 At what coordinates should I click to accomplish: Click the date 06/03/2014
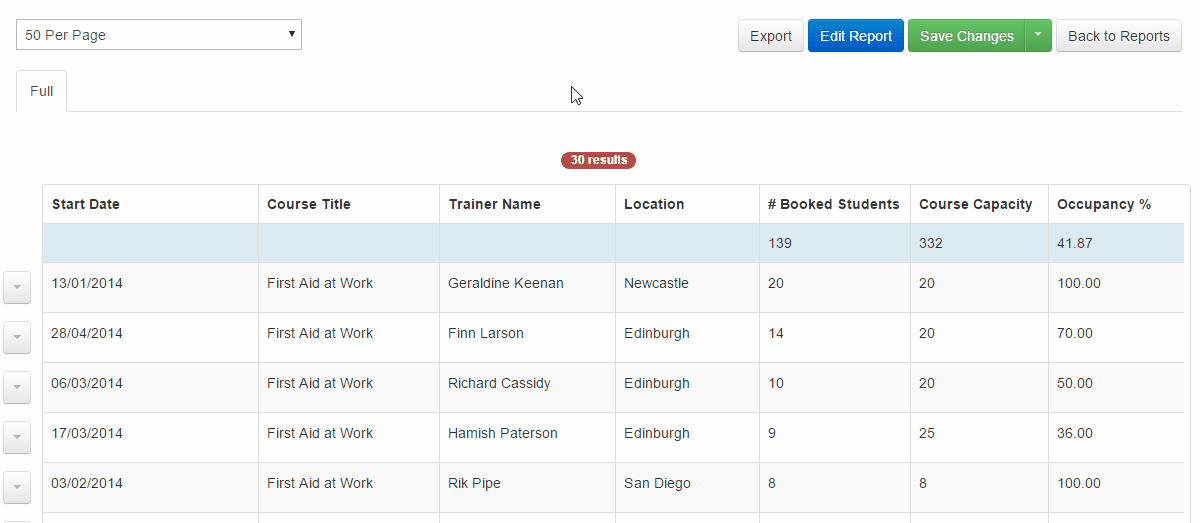[87, 383]
